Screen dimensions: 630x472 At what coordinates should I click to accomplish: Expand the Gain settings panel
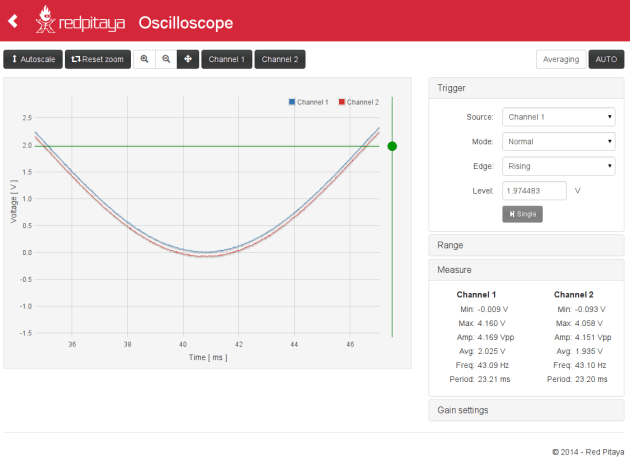point(526,410)
